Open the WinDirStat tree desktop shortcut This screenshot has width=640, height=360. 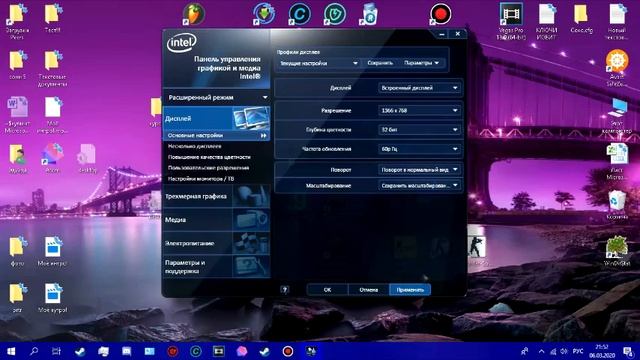click(x=617, y=251)
